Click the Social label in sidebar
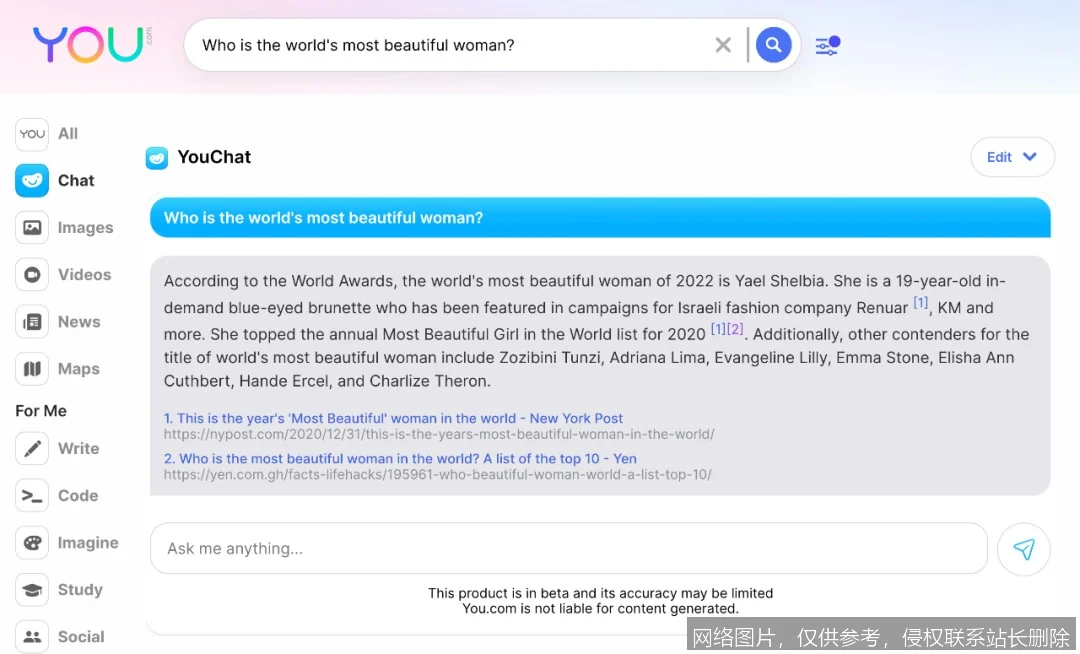 (81, 637)
